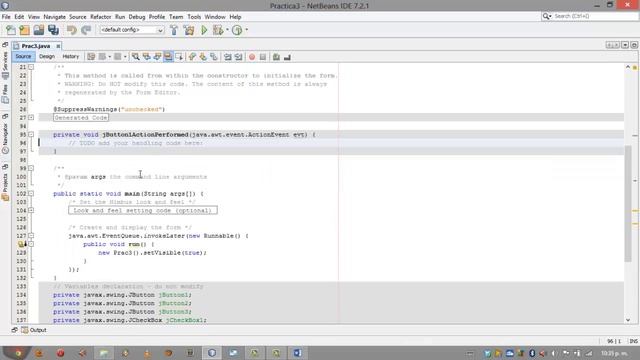Click the Word icon in taskbar
This screenshot has height=360, width=640.
click(298, 353)
